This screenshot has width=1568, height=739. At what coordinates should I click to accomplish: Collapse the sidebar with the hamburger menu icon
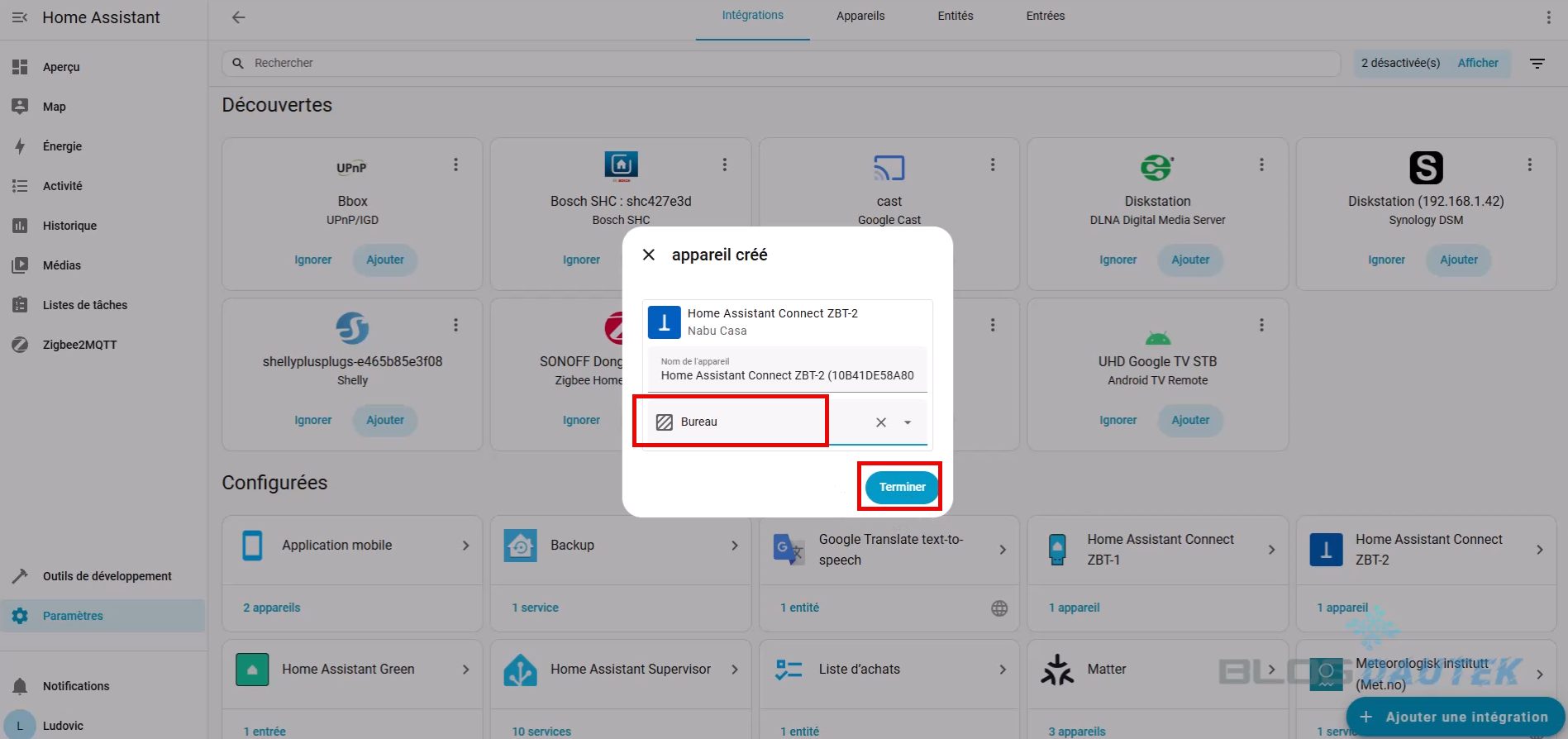click(x=20, y=17)
